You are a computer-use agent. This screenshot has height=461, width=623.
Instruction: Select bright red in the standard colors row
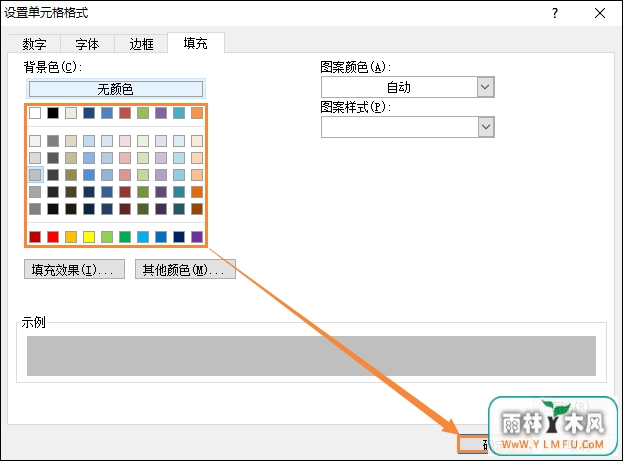pyautogui.click(x=53, y=237)
